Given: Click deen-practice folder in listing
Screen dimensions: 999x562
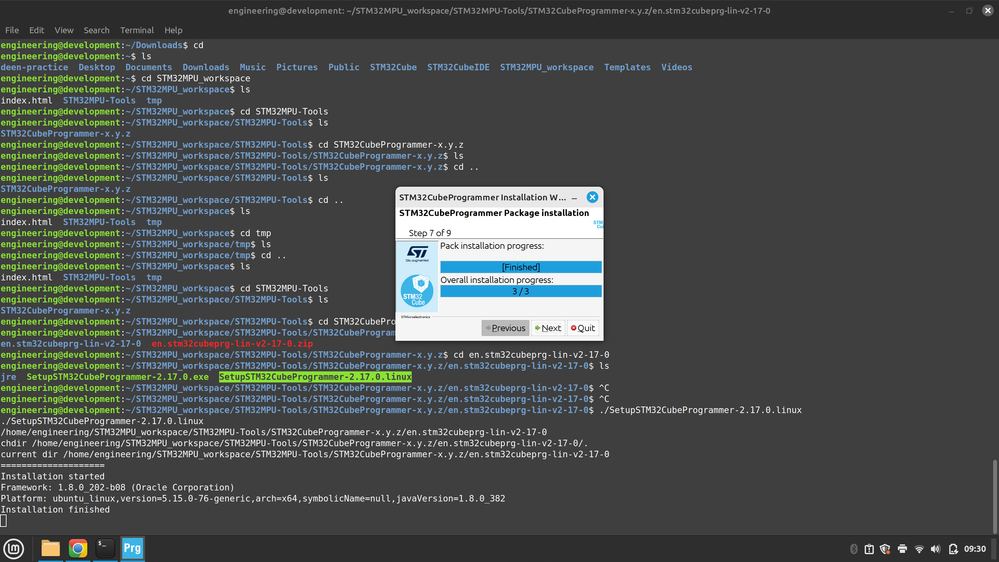Looking at the screenshot, I should [x=34, y=67].
